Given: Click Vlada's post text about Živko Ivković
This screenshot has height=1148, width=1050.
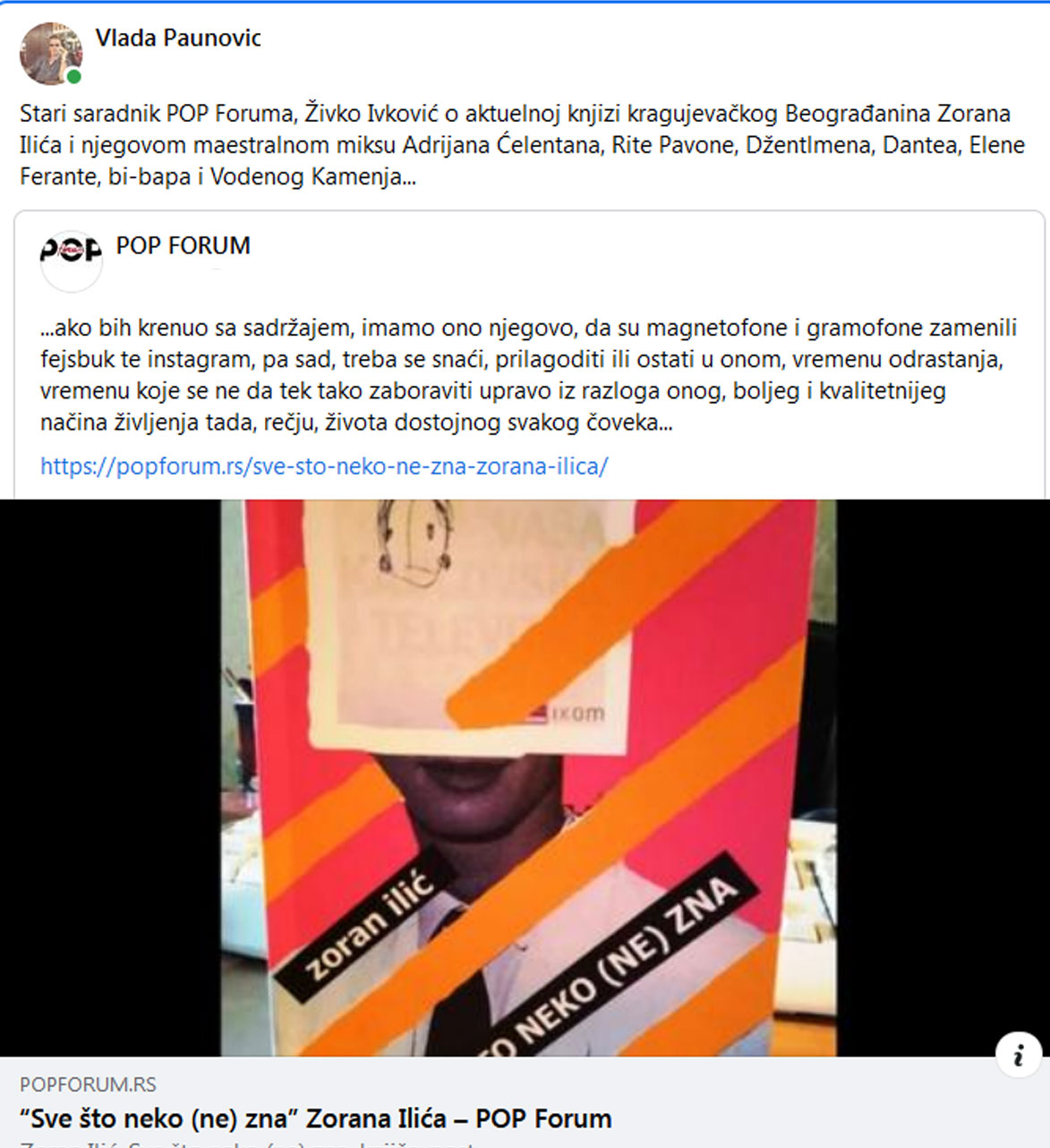Looking at the screenshot, I should point(522,145).
